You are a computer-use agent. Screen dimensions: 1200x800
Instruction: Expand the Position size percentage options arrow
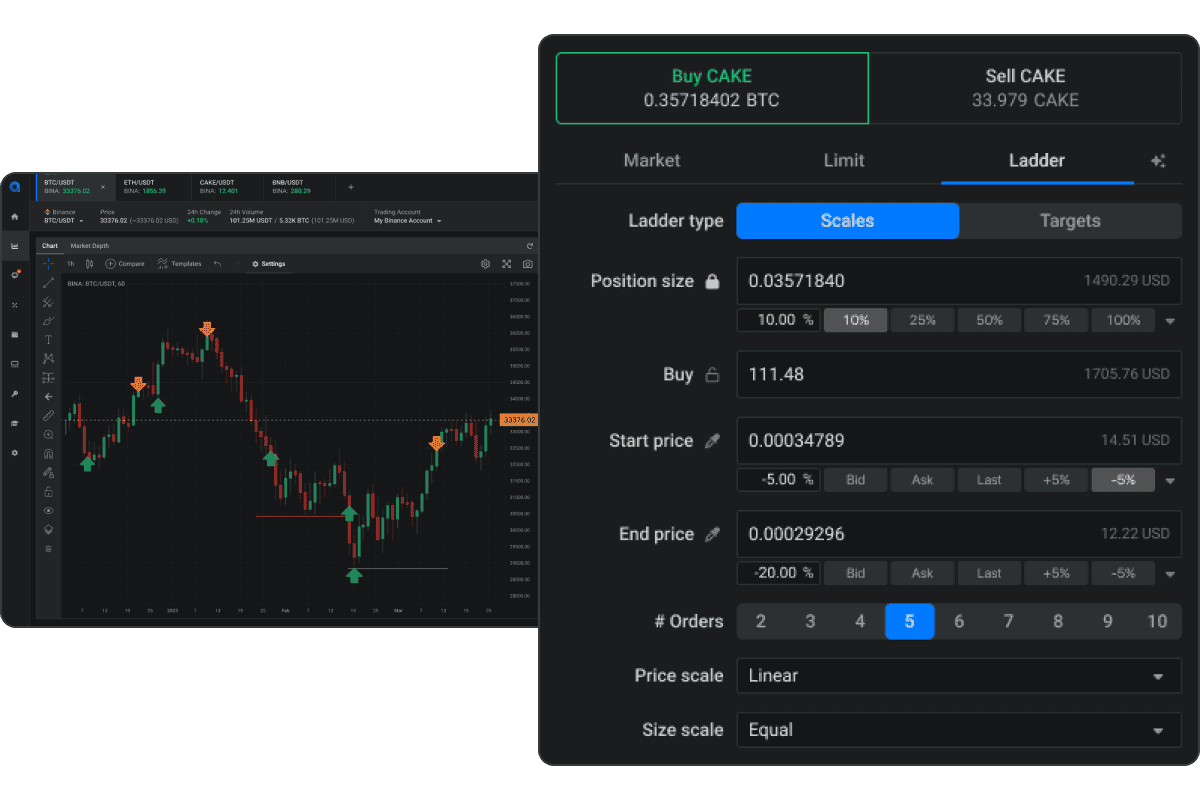click(1170, 321)
